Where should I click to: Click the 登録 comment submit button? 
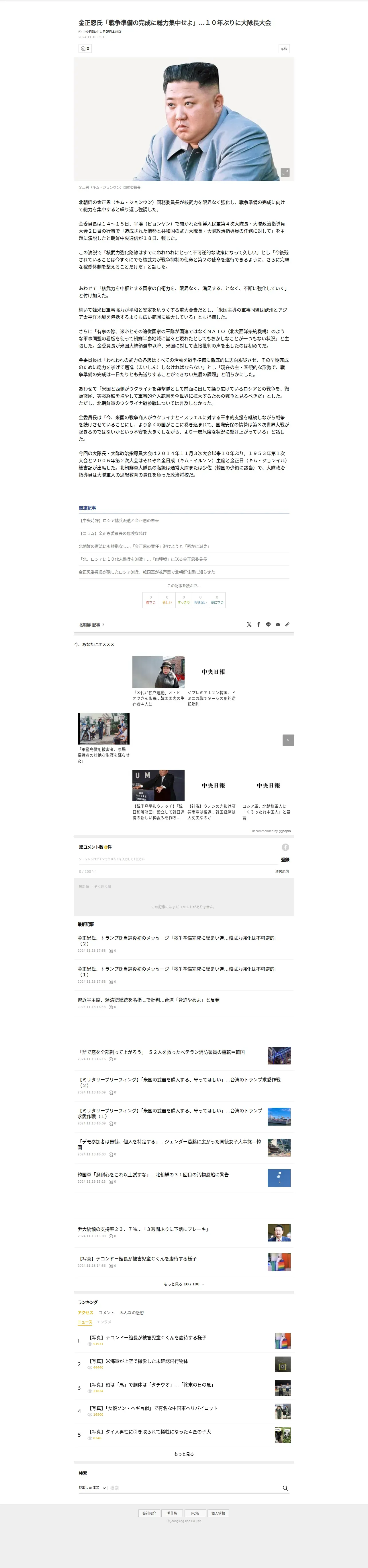[x=285, y=860]
